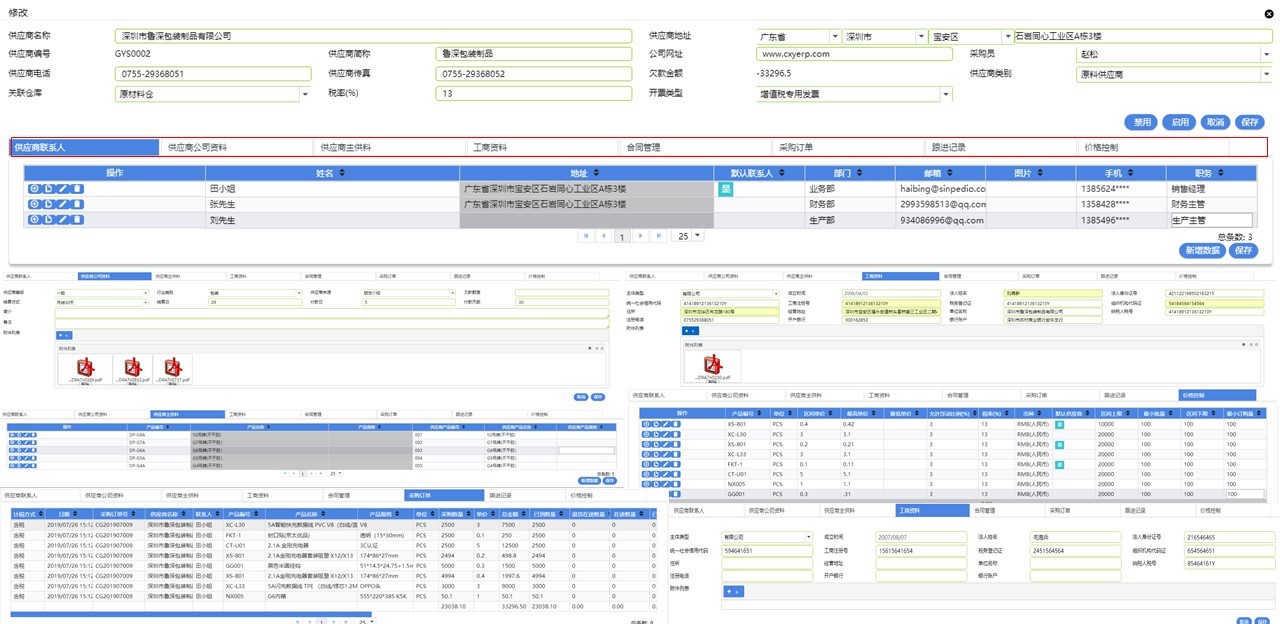Click the add icon in 田小姐's row
Image resolution: width=1280 pixels, height=624 pixels.
tap(35, 189)
